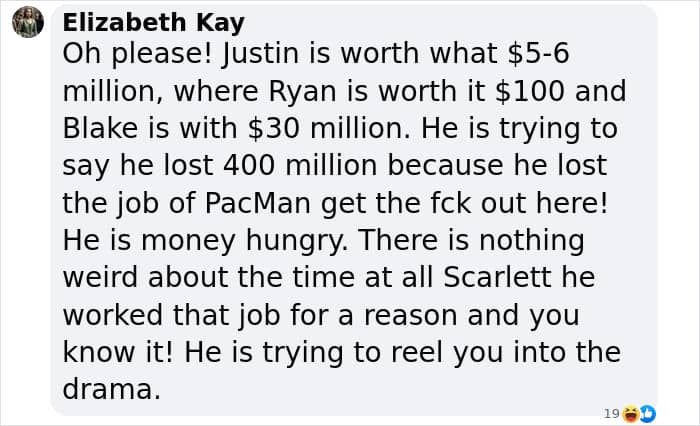Click the name "Ryan" in the comment
This screenshot has height=426, width=700.
[302, 92]
